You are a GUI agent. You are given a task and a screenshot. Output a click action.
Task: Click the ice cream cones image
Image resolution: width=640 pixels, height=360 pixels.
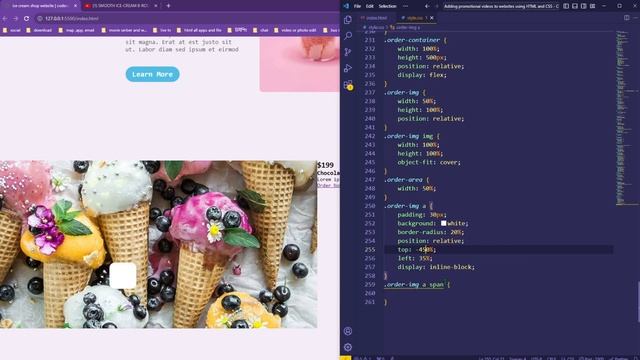[158, 244]
